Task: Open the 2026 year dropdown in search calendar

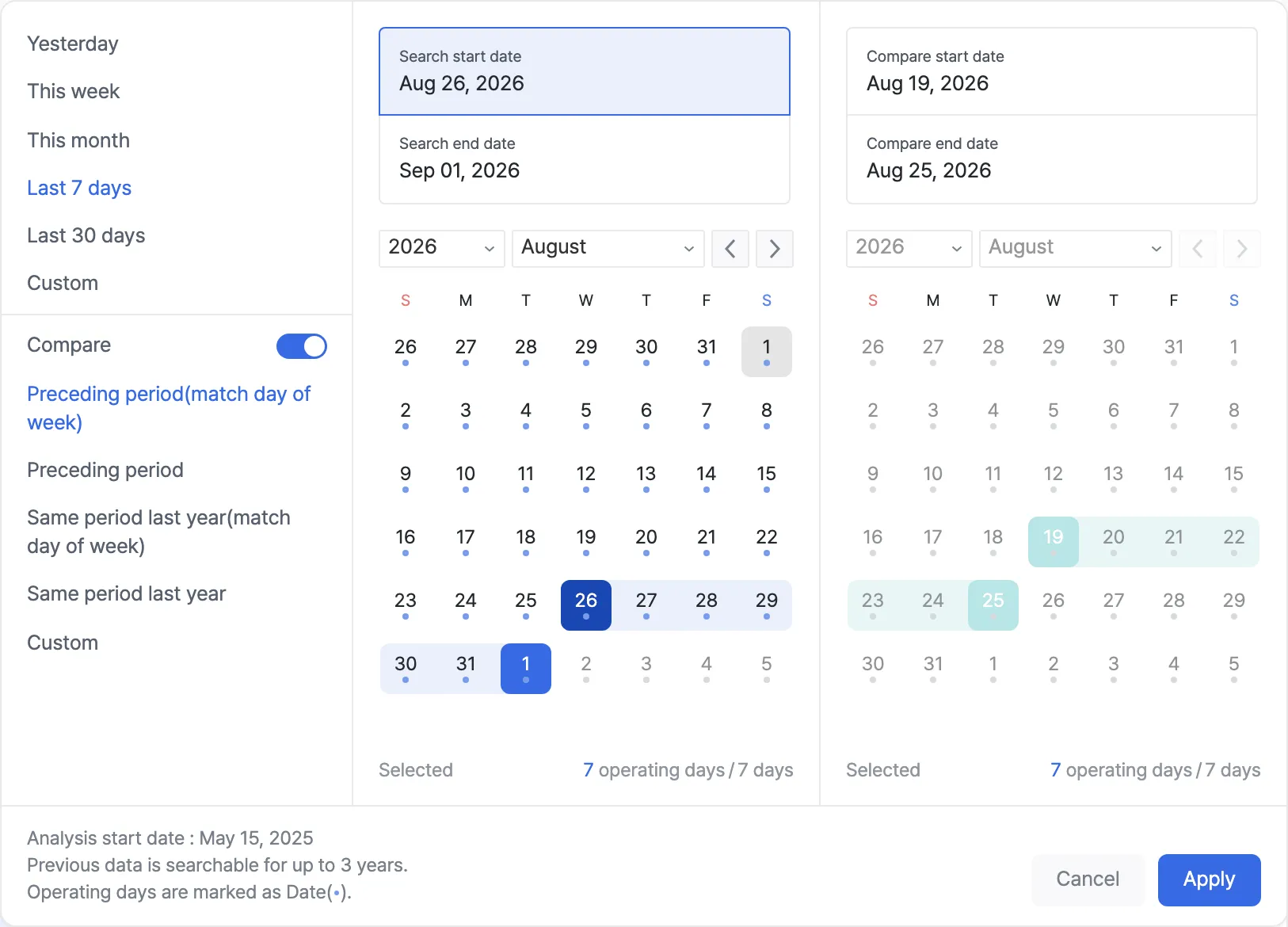Action: [442, 249]
